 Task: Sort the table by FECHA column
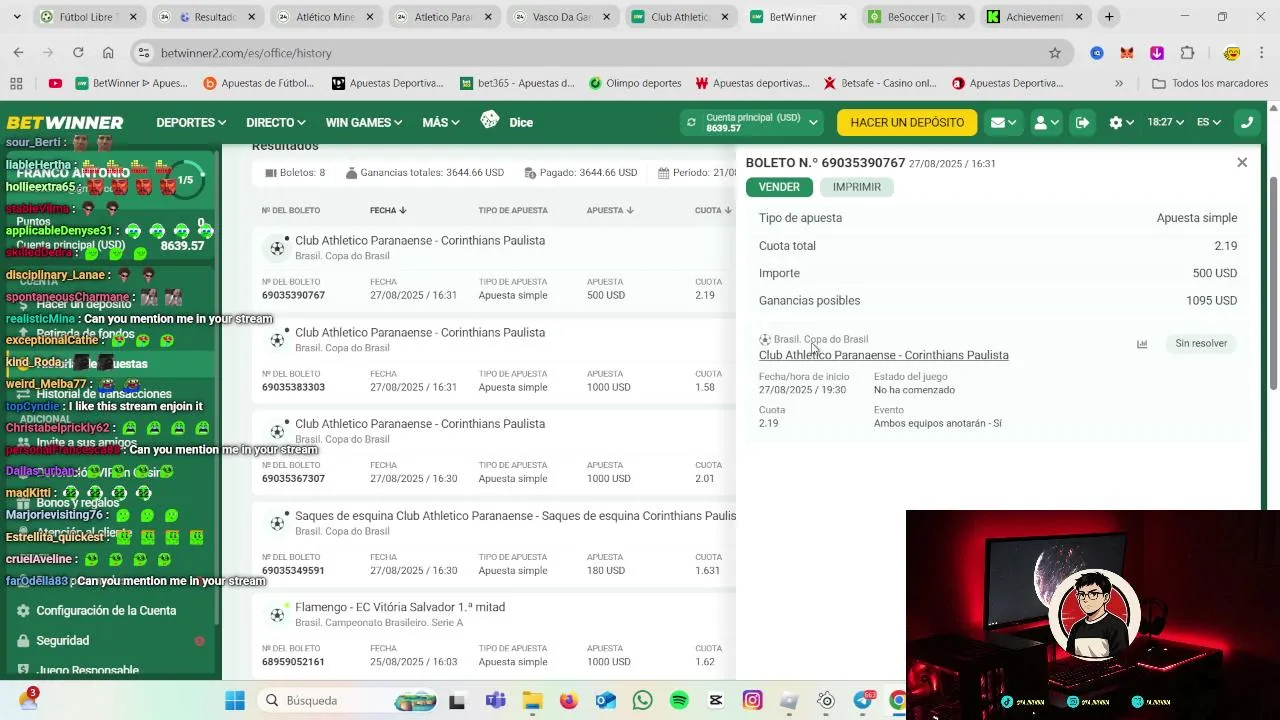388,210
